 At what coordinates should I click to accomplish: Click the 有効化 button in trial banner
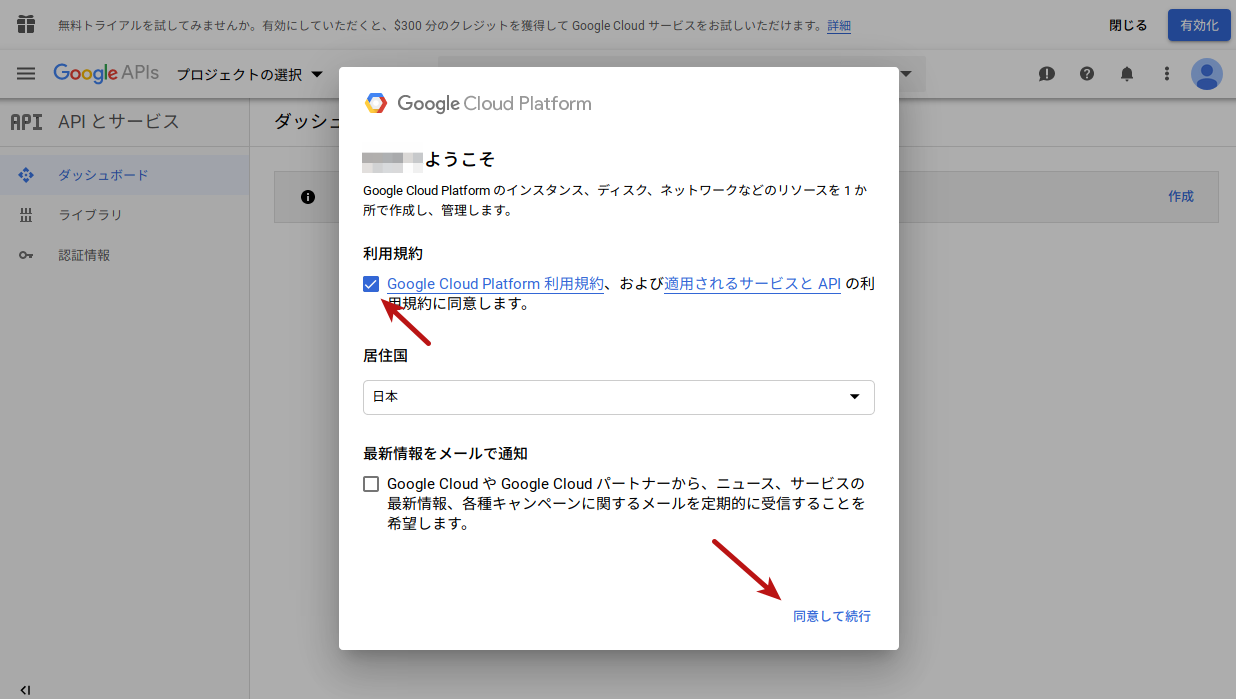tap(1198, 25)
